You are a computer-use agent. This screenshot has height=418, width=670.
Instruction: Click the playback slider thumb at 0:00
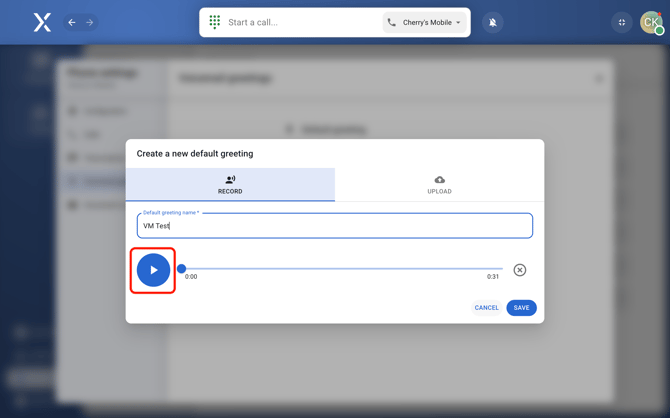[181, 268]
